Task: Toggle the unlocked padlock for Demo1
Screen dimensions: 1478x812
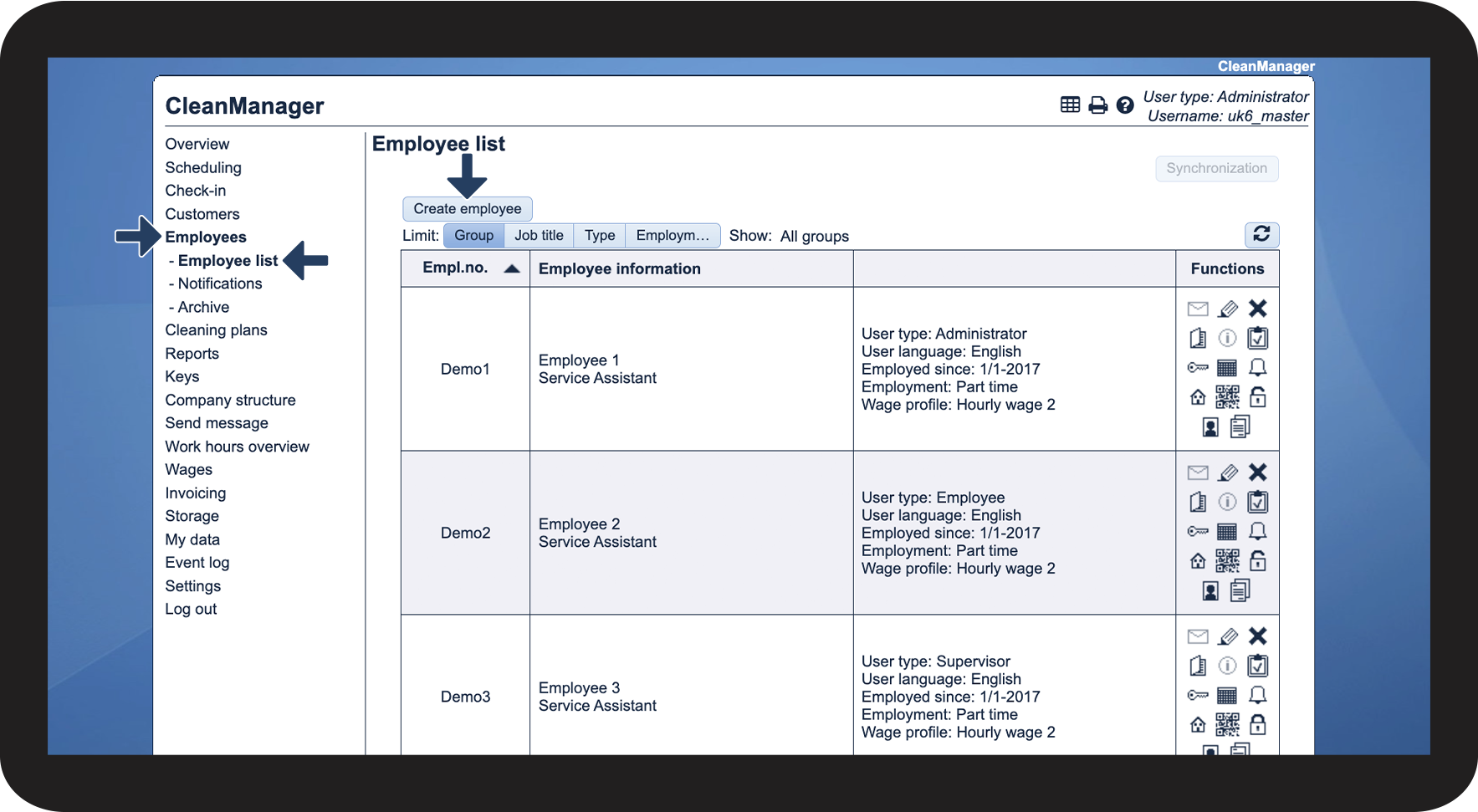Action: (1257, 396)
